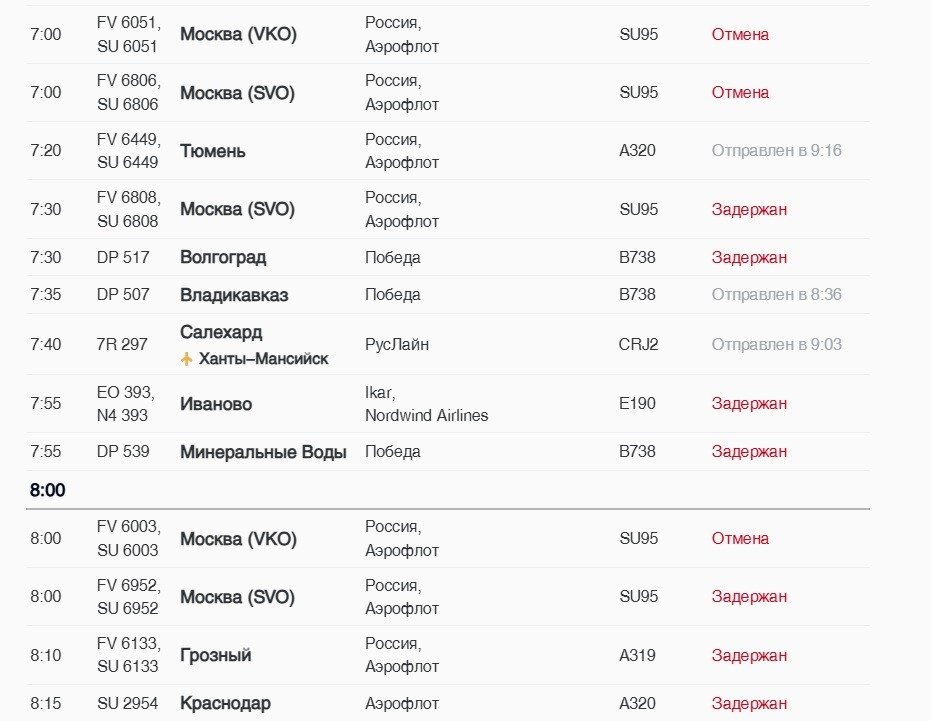Viewport: 931px width, 721px height.
Task: Select flight number DP 517
Action: 123,257
